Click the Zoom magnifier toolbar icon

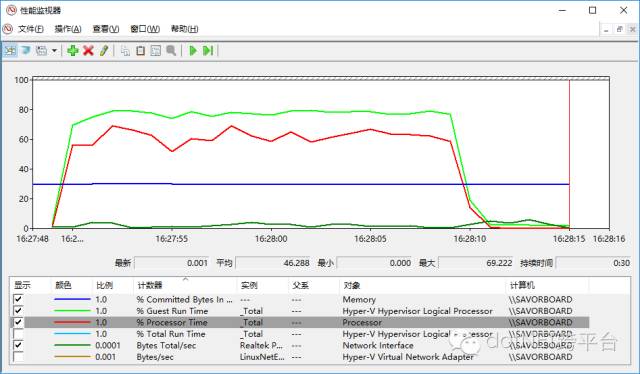[171, 51]
